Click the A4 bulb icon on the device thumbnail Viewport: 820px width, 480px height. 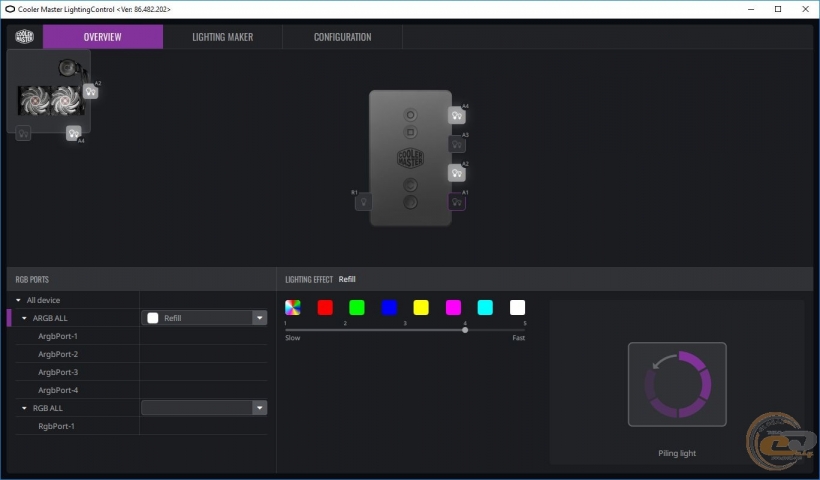[74, 133]
